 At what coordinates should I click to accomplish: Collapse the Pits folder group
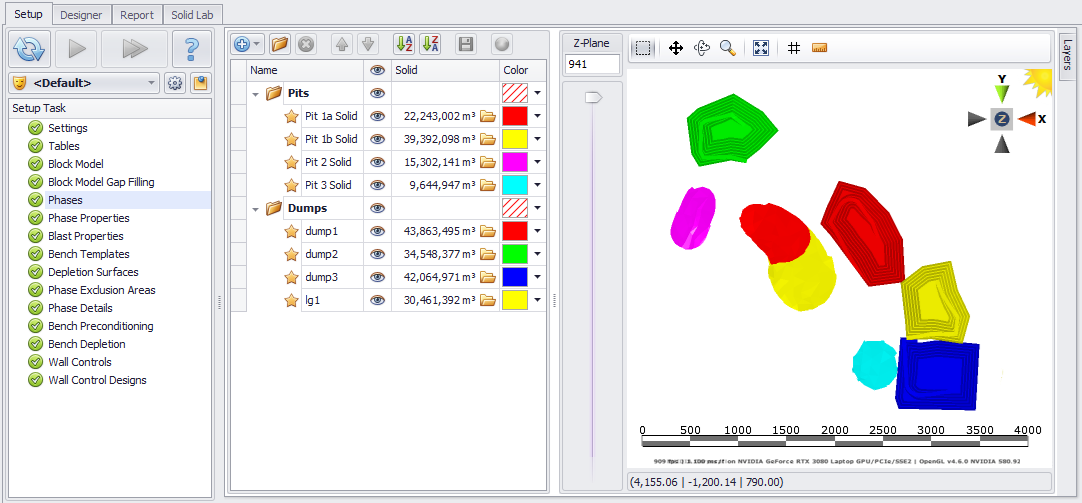point(256,94)
